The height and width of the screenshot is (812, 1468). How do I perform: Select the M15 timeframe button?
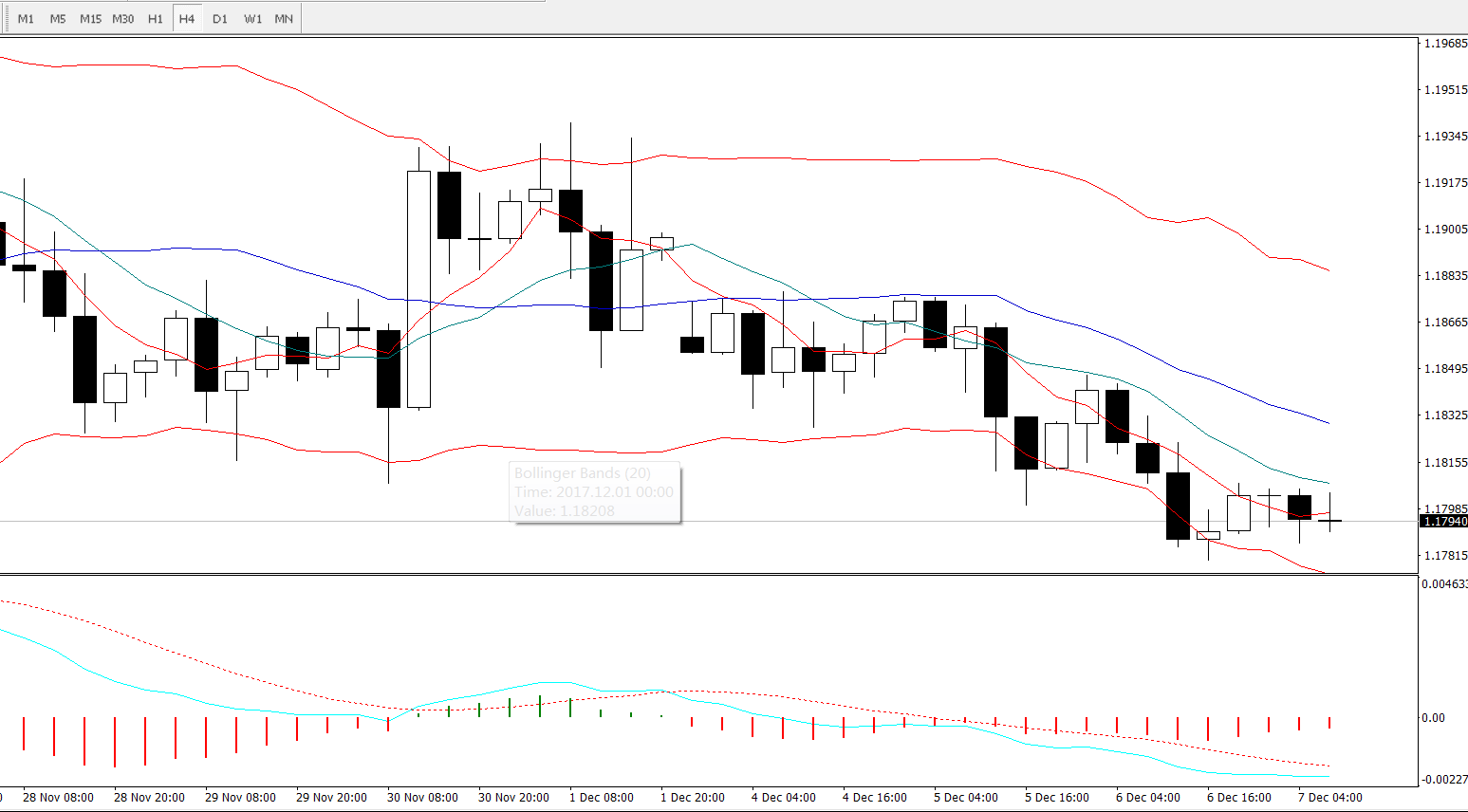point(90,19)
